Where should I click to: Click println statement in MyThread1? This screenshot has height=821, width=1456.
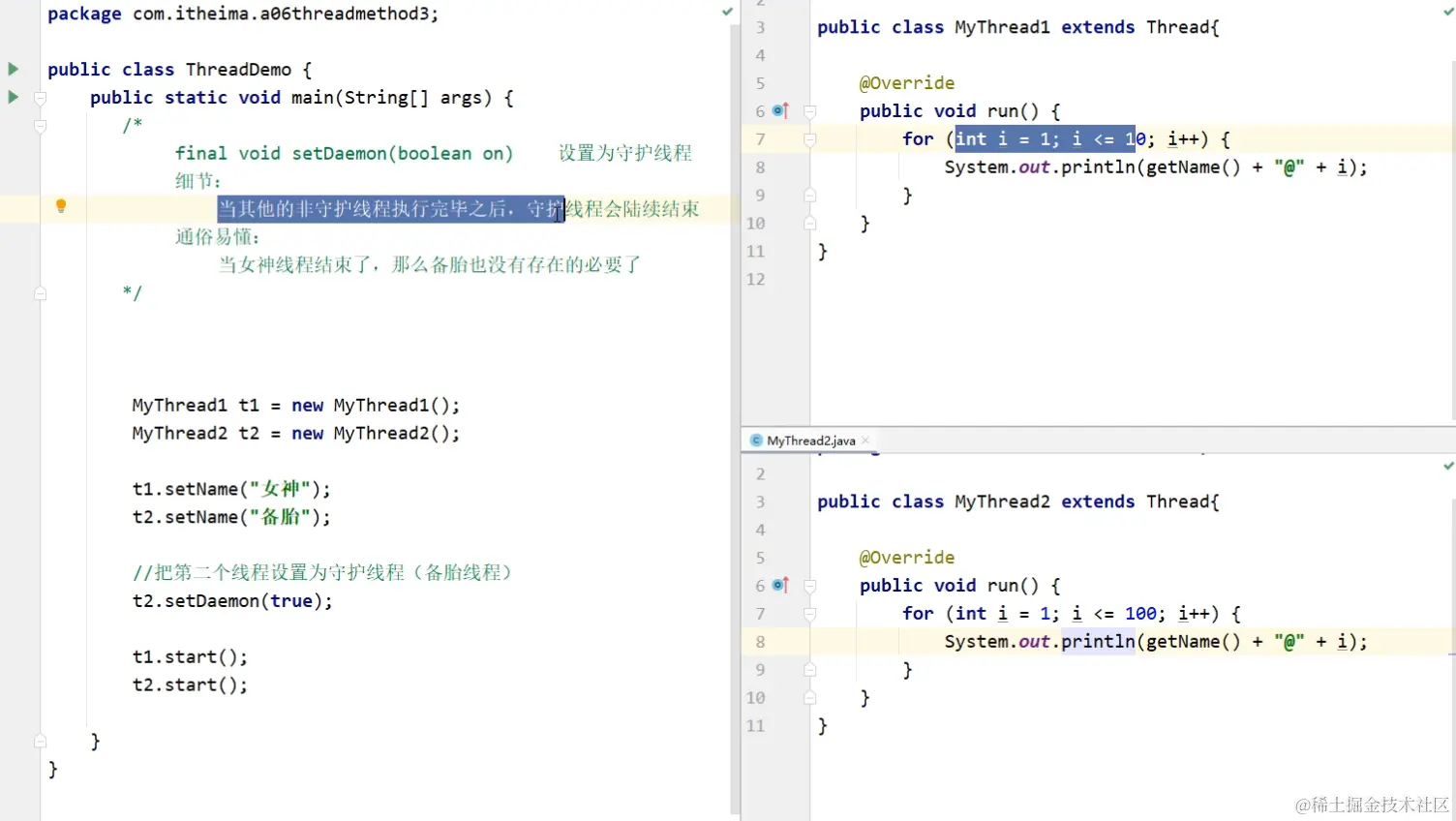(x=1156, y=167)
